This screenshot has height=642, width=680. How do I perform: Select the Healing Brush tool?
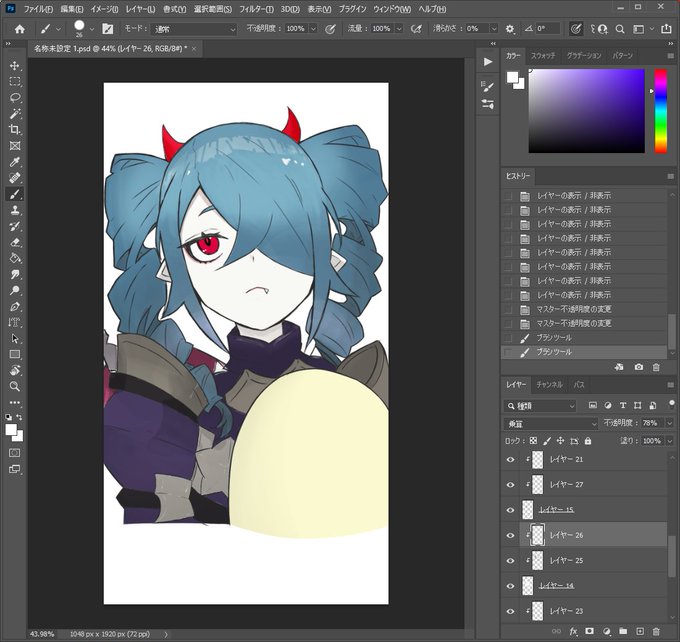click(x=15, y=178)
